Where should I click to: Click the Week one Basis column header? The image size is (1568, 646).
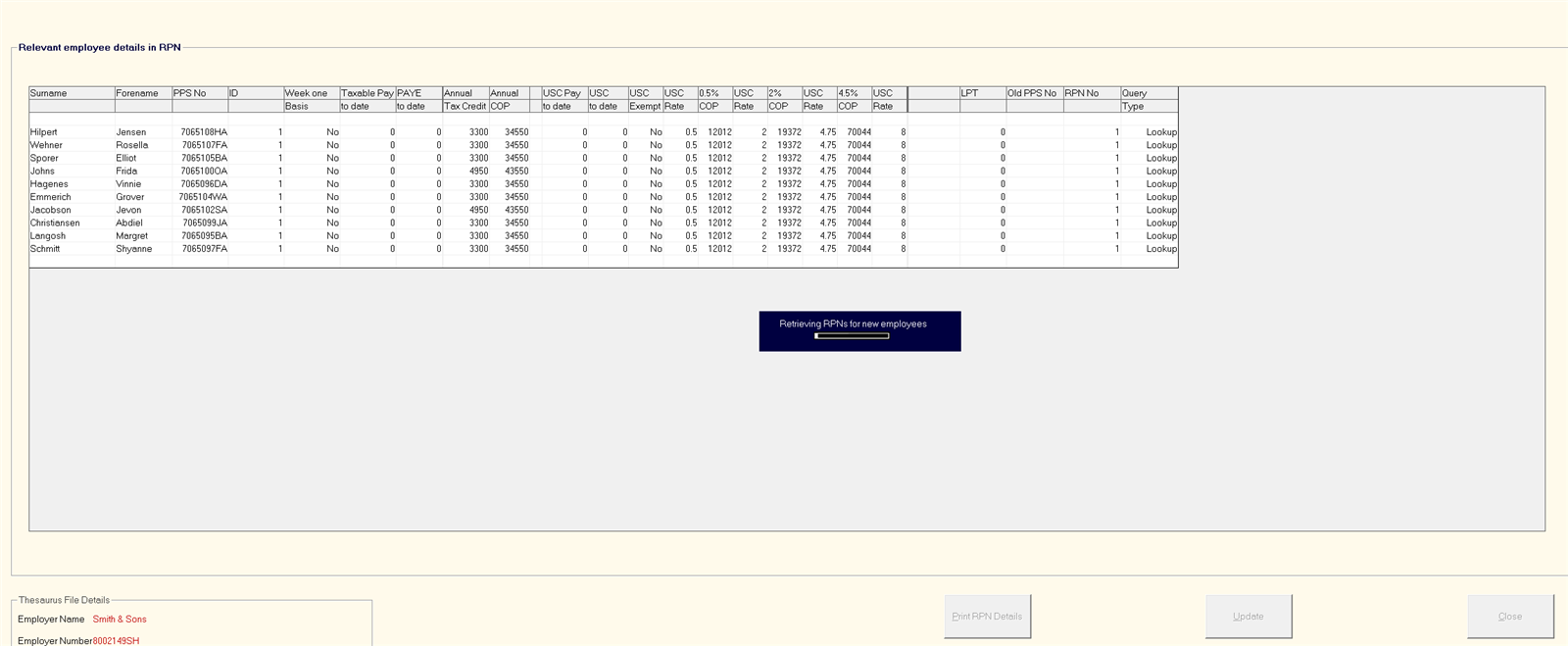[x=312, y=99]
